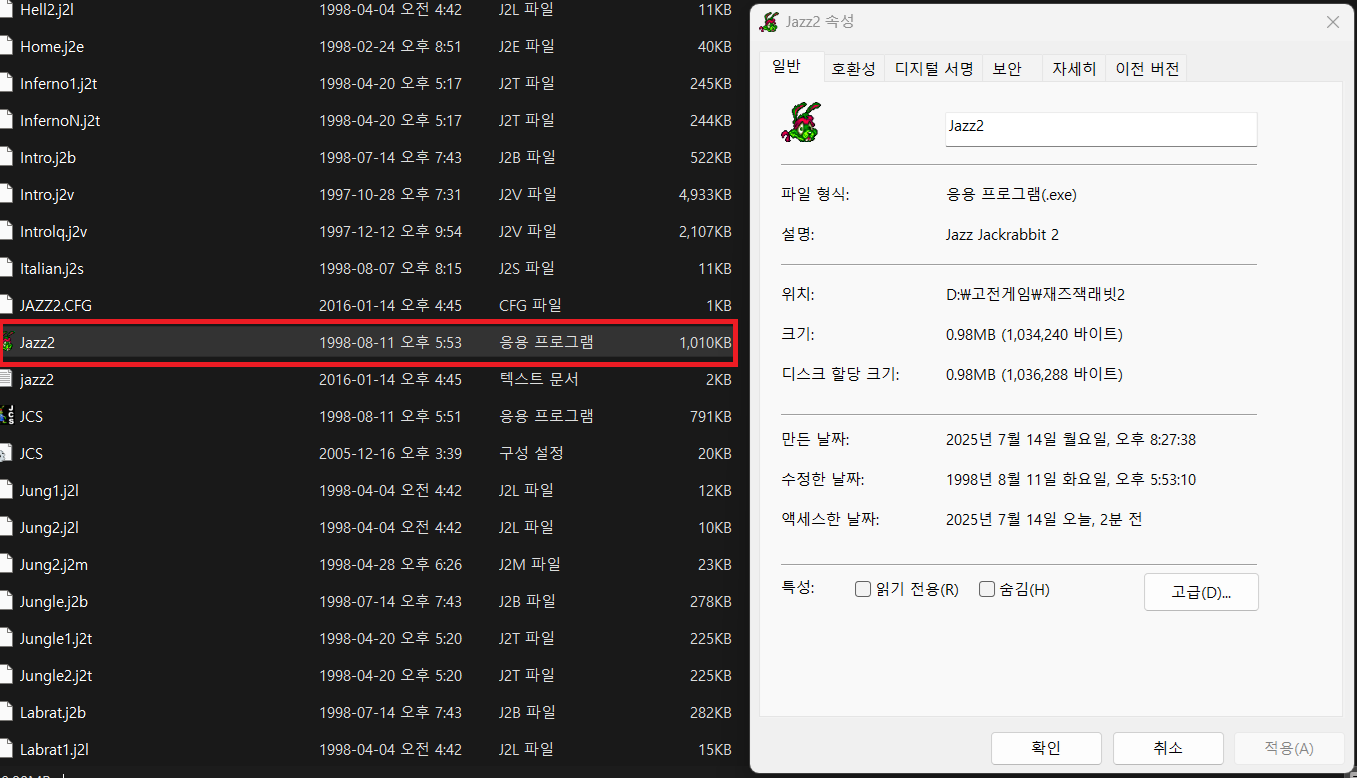Screen dimensions: 1357x778
Task: Click the Italian.j2s file icon
Action: (x=8, y=268)
